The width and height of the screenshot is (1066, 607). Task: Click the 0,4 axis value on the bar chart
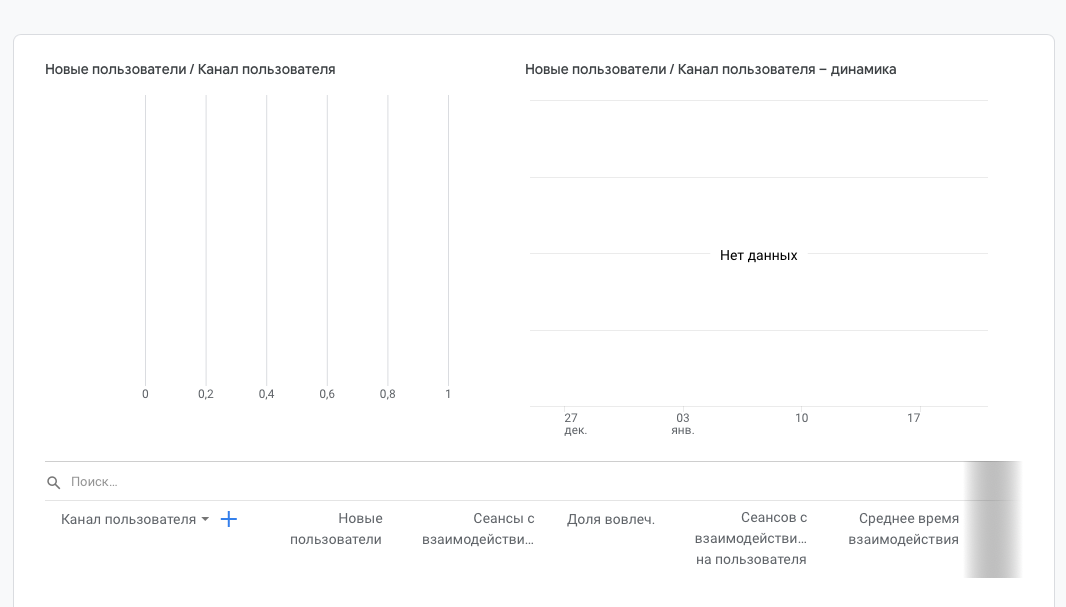(x=267, y=394)
